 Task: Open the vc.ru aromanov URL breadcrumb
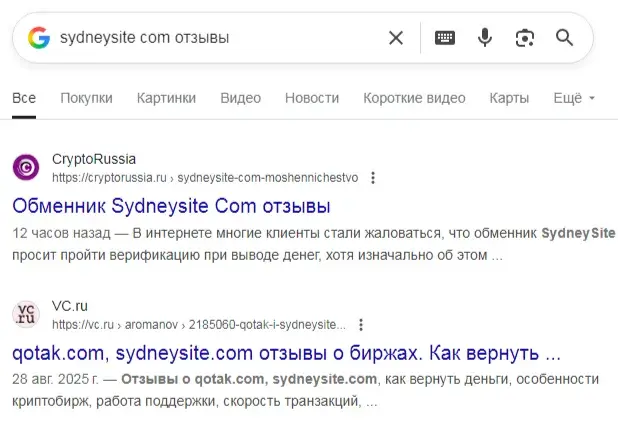tap(199, 325)
